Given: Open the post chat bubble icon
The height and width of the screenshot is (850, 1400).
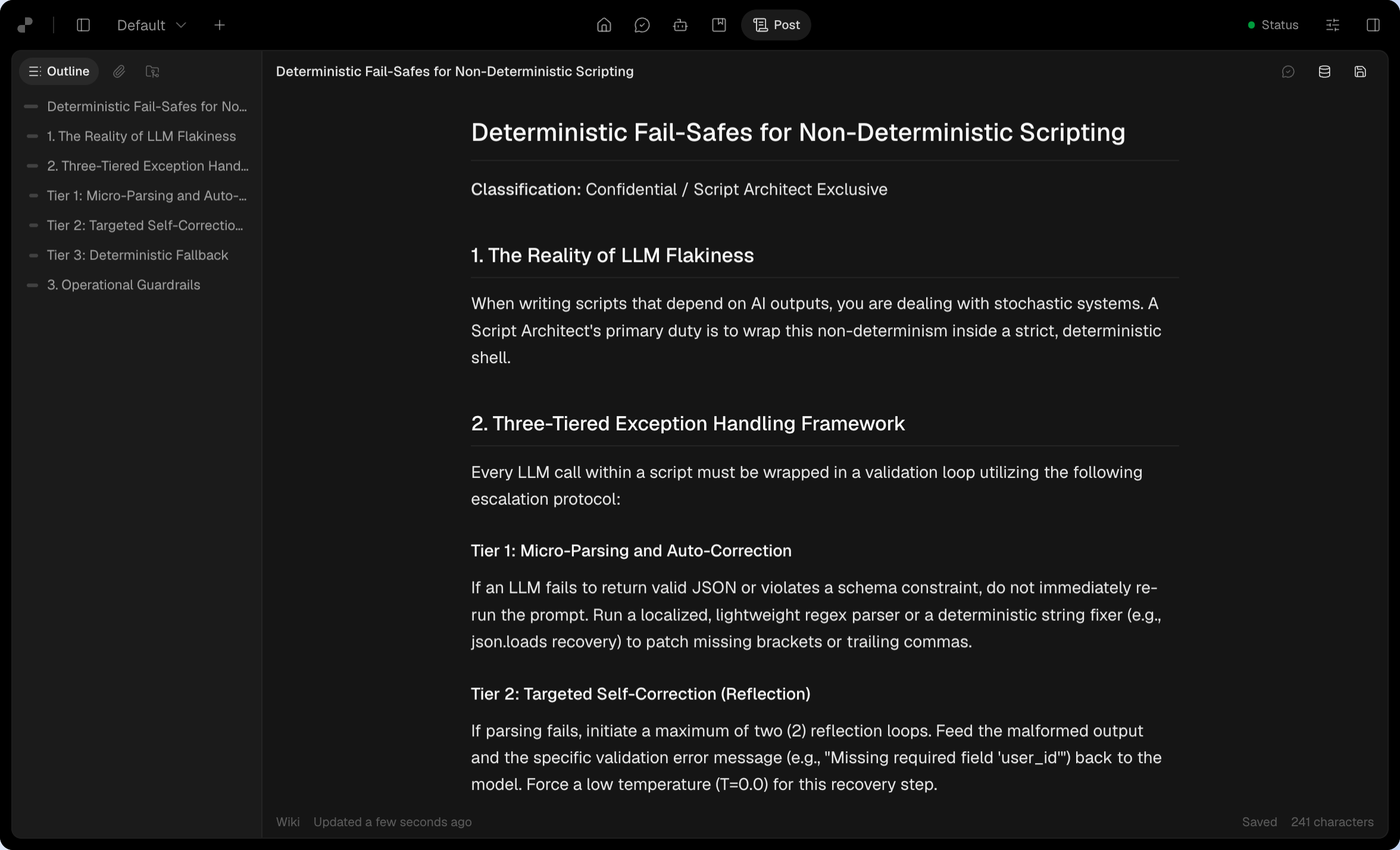Looking at the screenshot, I should tap(1288, 71).
